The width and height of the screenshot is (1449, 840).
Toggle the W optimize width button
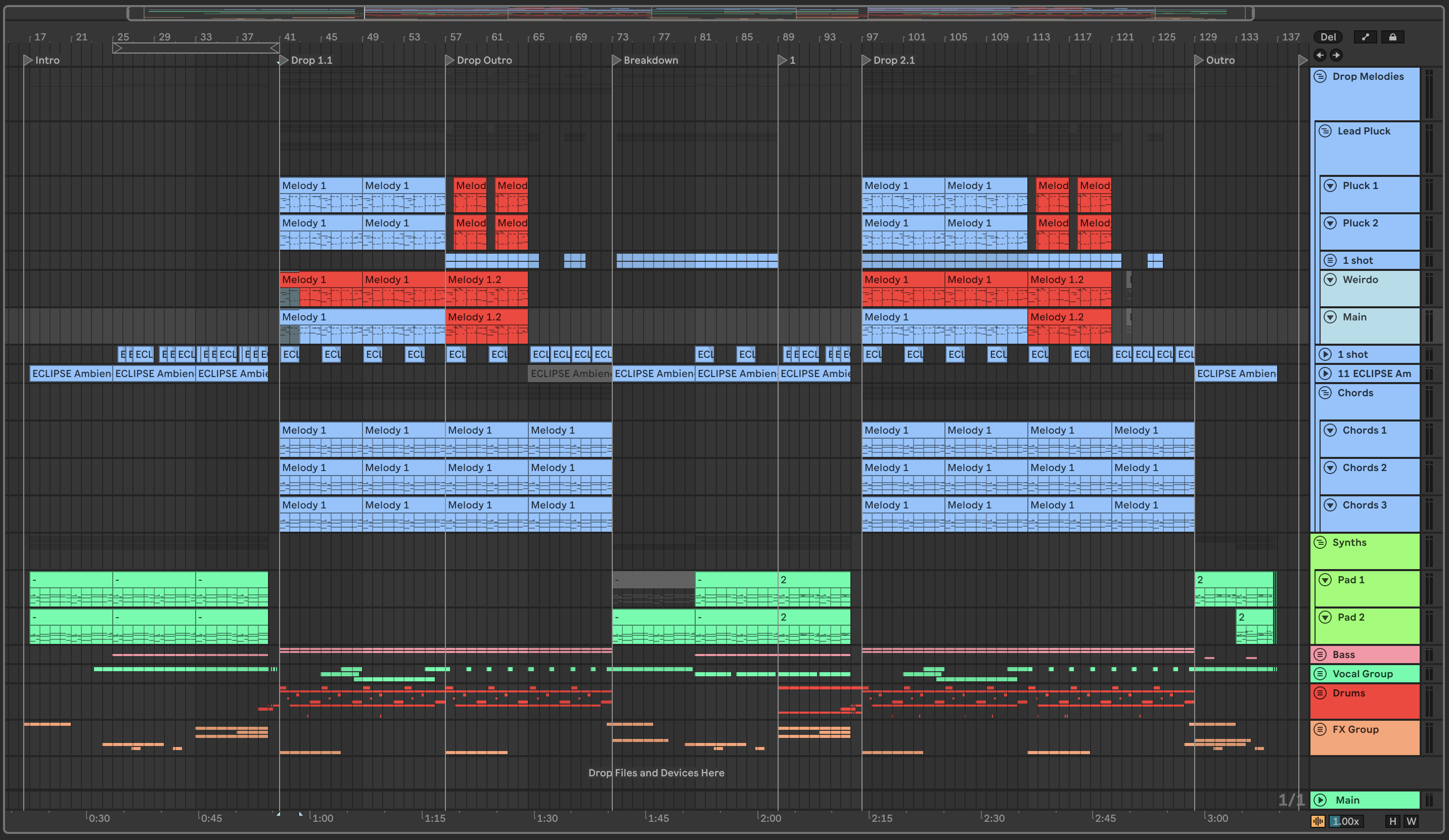1411,821
